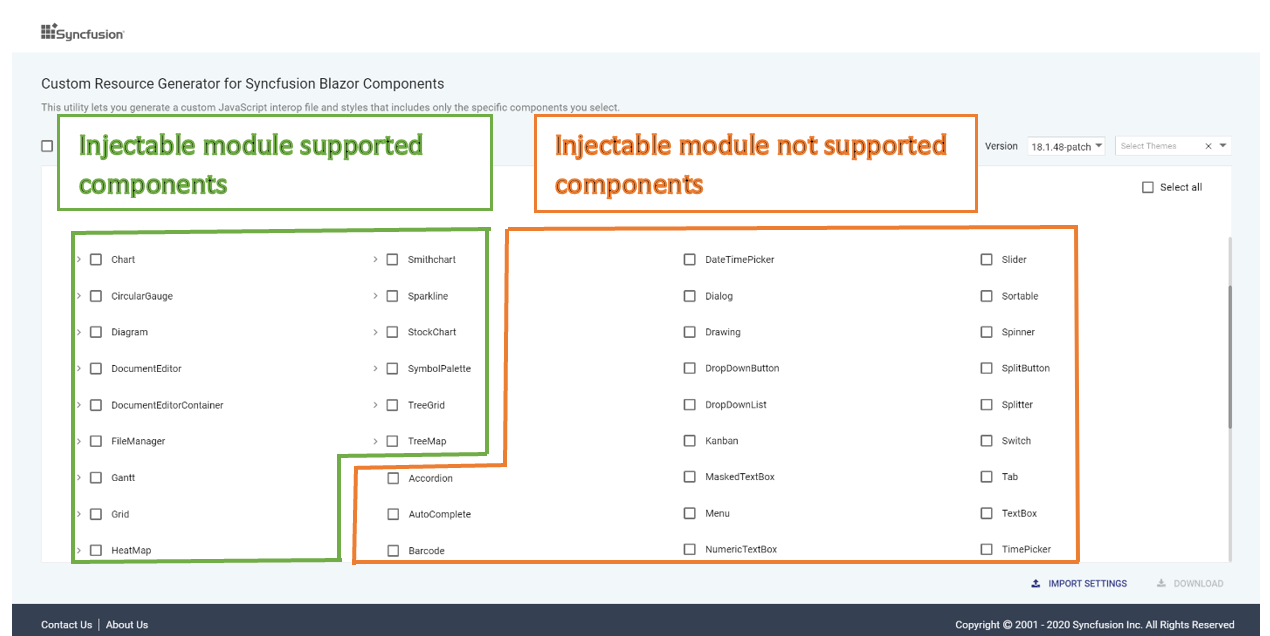Expand the Grid component tree
Image resolution: width=1270 pixels, height=636 pixels.
point(78,514)
